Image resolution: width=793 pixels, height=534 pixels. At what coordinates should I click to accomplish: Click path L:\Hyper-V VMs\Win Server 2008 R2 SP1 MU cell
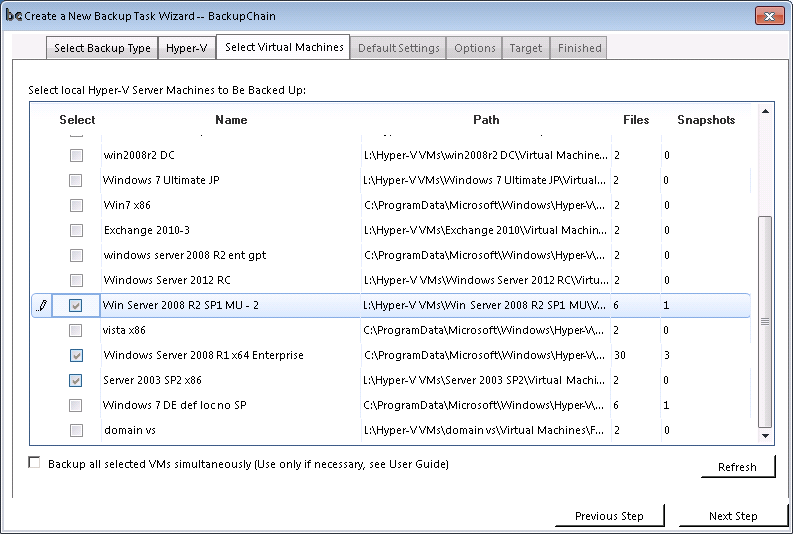[x=484, y=305]
